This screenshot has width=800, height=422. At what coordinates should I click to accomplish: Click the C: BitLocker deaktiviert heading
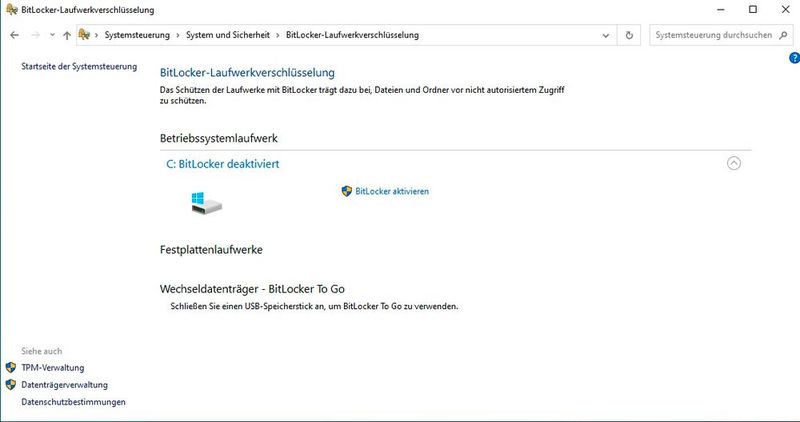[x=223, y=164]
